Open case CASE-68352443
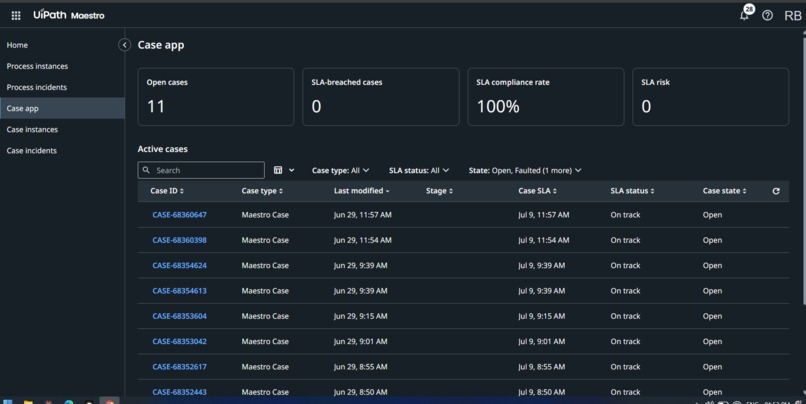The width and height of the screenshot is (806, 404). (x=179, y=392)
